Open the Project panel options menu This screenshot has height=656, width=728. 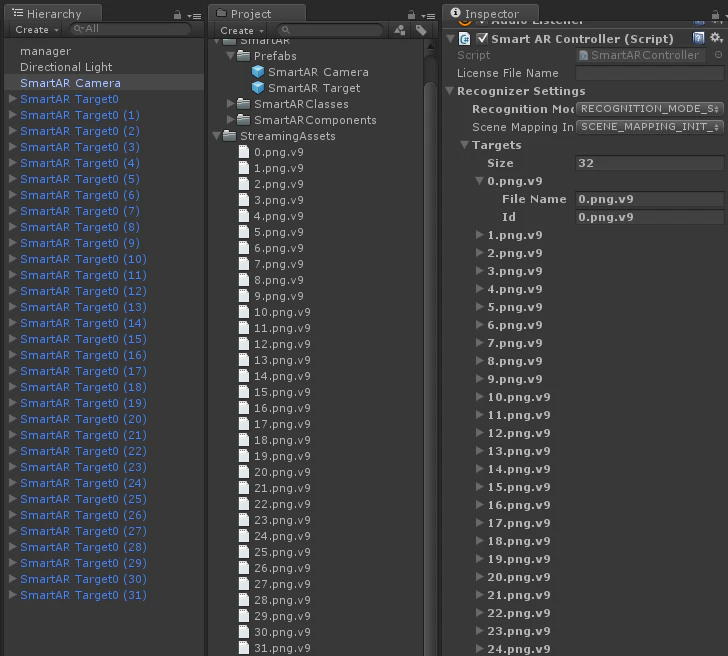[x=428, y=16]
